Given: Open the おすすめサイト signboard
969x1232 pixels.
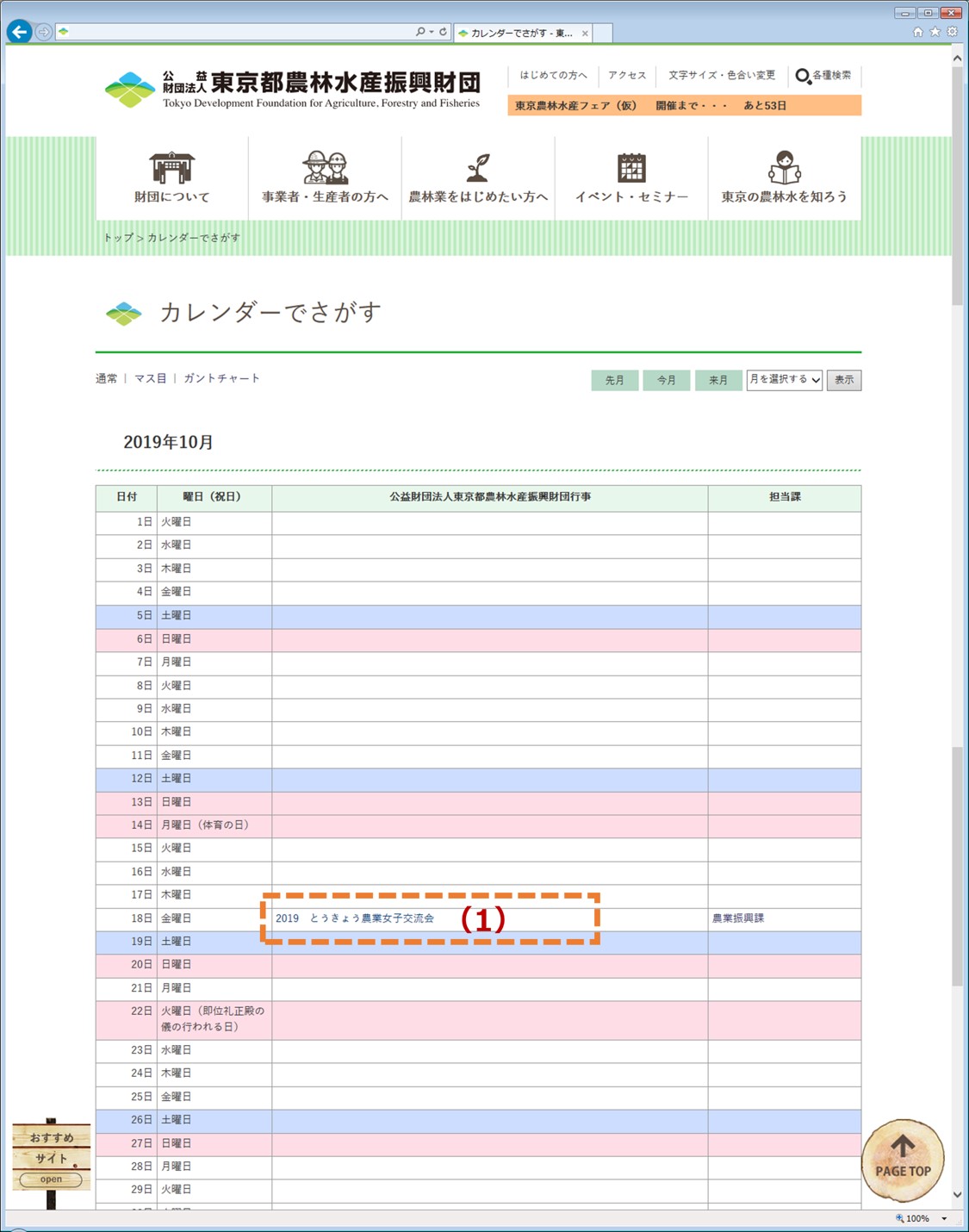Looking at the screenshot, I should coord(51,1159).
